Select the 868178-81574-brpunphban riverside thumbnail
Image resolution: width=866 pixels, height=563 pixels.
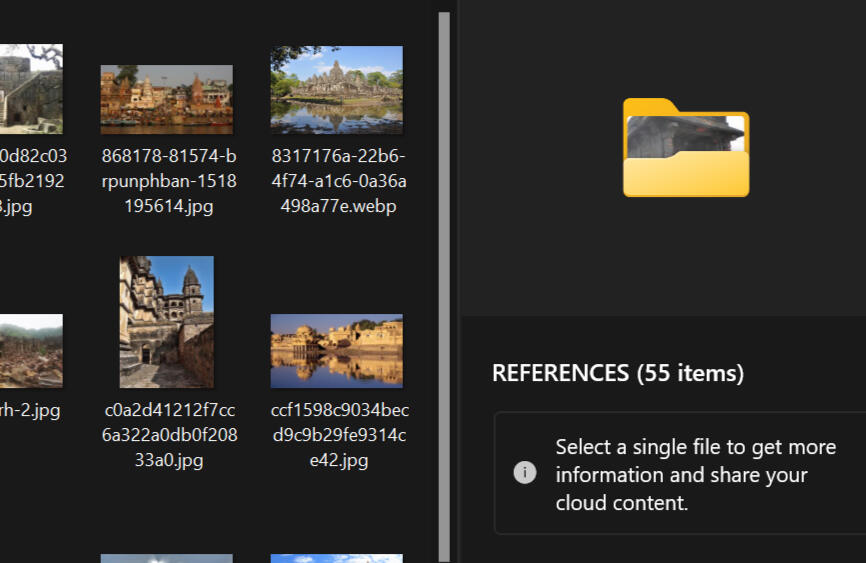point(166,99)
